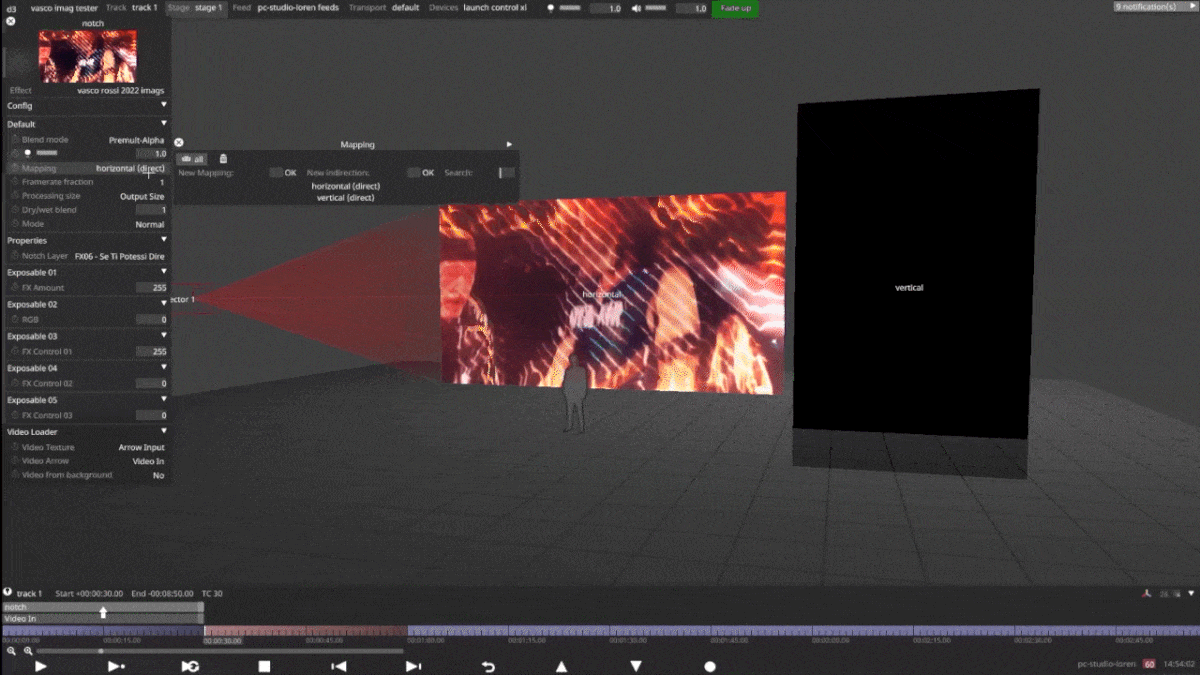
Task: Expand the Mapping popup arrow at top right
Action: tap(509, 145)
